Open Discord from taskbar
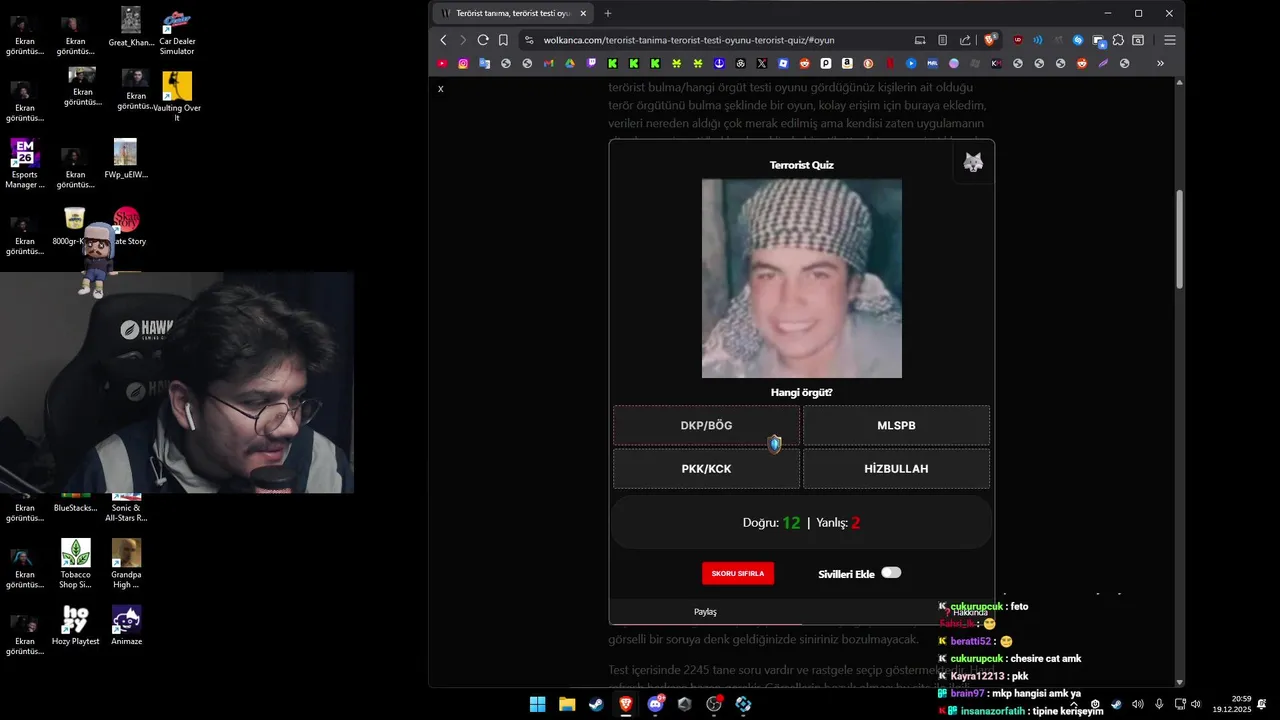1280x720 pixels. click(655, 704)
